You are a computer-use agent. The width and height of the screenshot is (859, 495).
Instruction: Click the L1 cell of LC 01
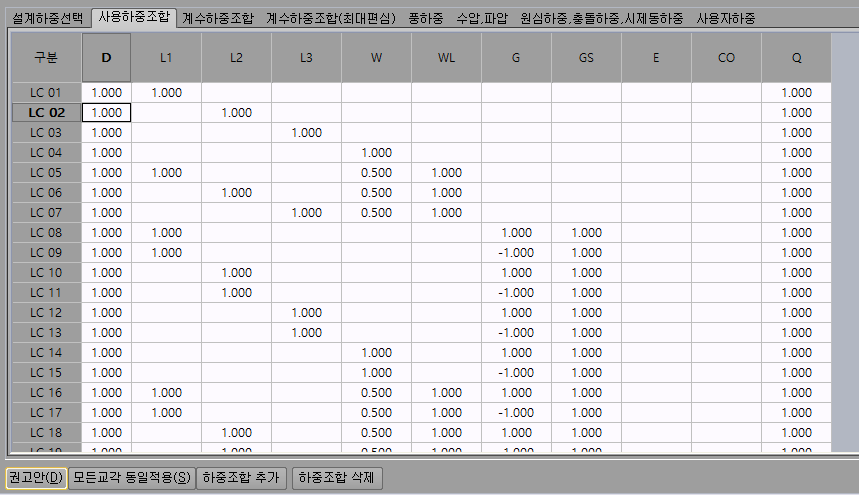pos(166,93)
